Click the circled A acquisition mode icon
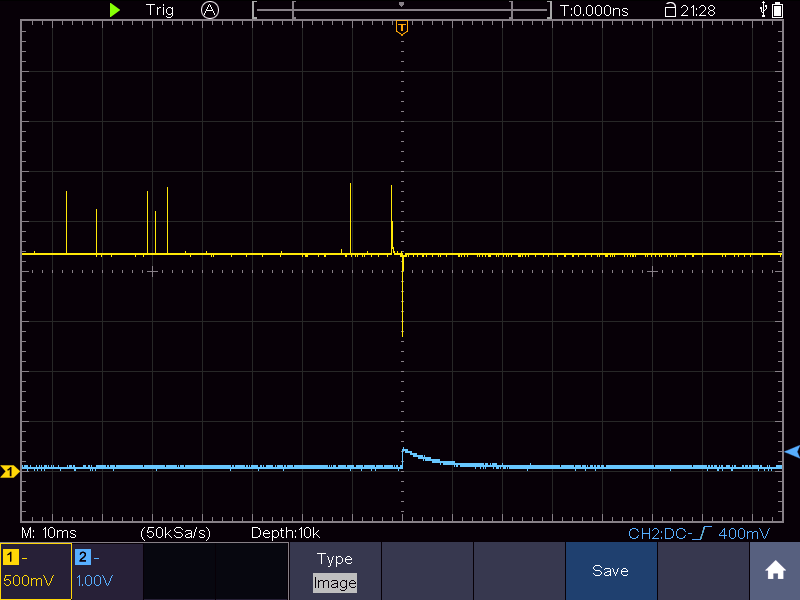This screenshot has width=800, height=600. click(209, 10)
